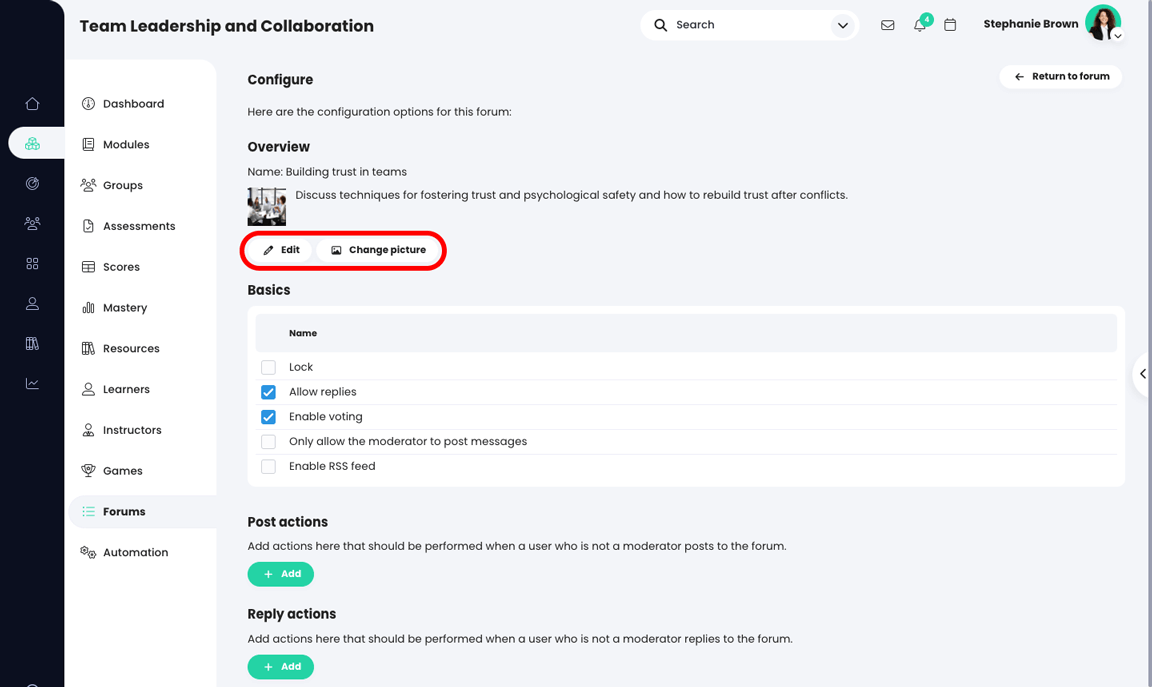Open the messages envelope icon in the header
This screenshot has height=687, width=1152.
click(887, 24)
